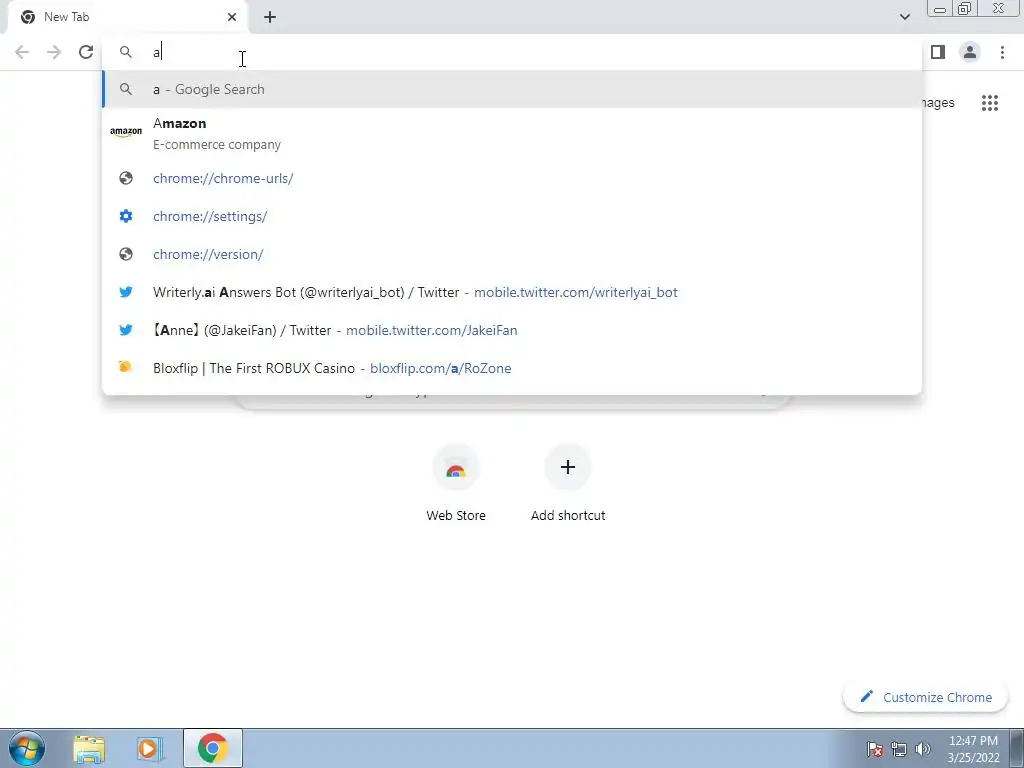Click magnifier icon in Google Search suggestion
Image resolution: width=1024 pixels, height=768 pixels.
point(126,89)
